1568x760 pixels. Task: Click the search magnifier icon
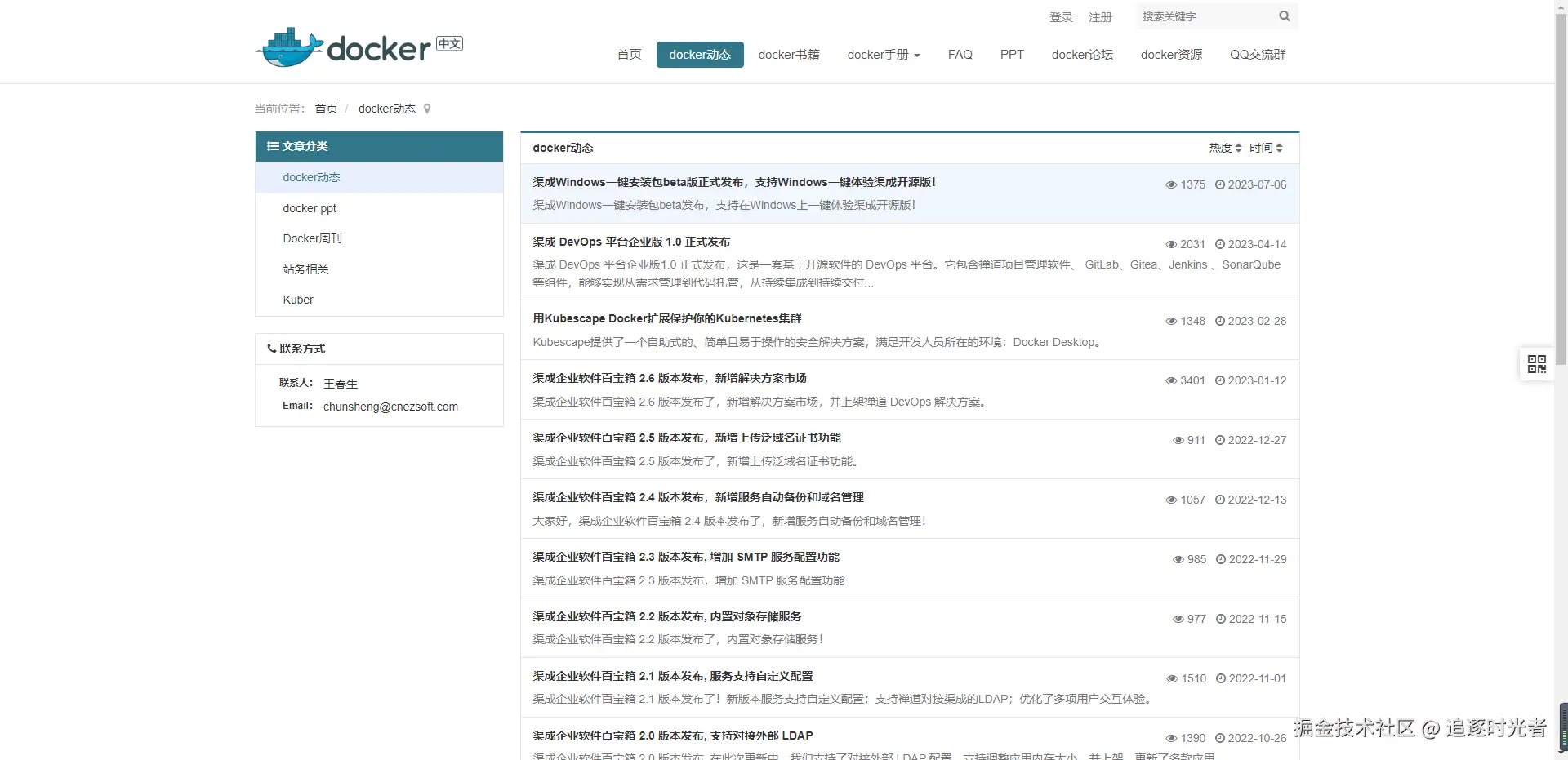point(1285,16)
